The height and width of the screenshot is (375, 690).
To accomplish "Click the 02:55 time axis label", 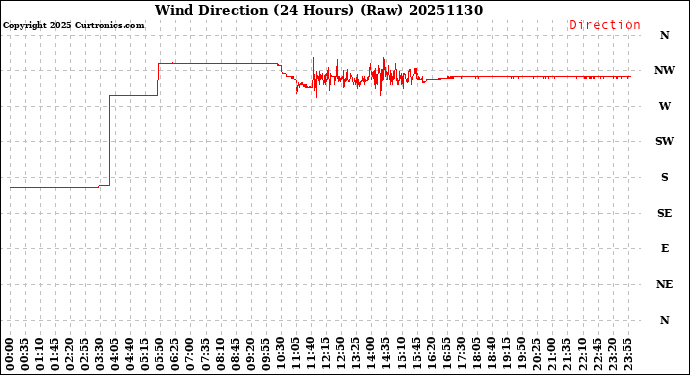I will coord(85,354).
